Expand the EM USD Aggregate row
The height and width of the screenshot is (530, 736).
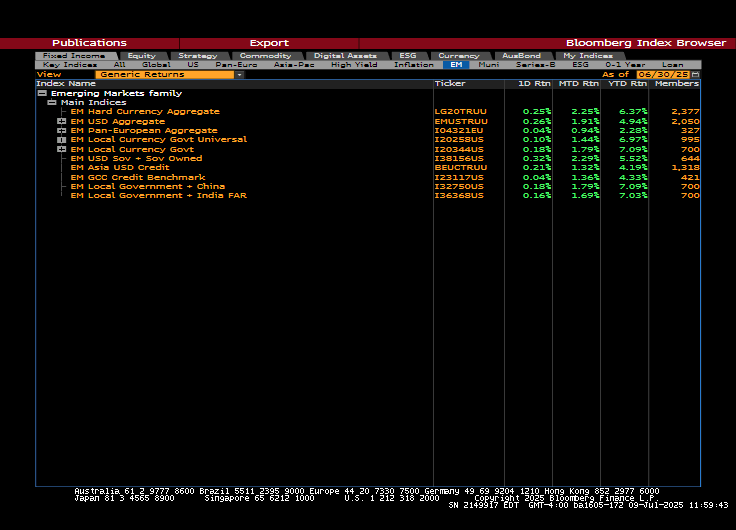click(x=61, y=121)
